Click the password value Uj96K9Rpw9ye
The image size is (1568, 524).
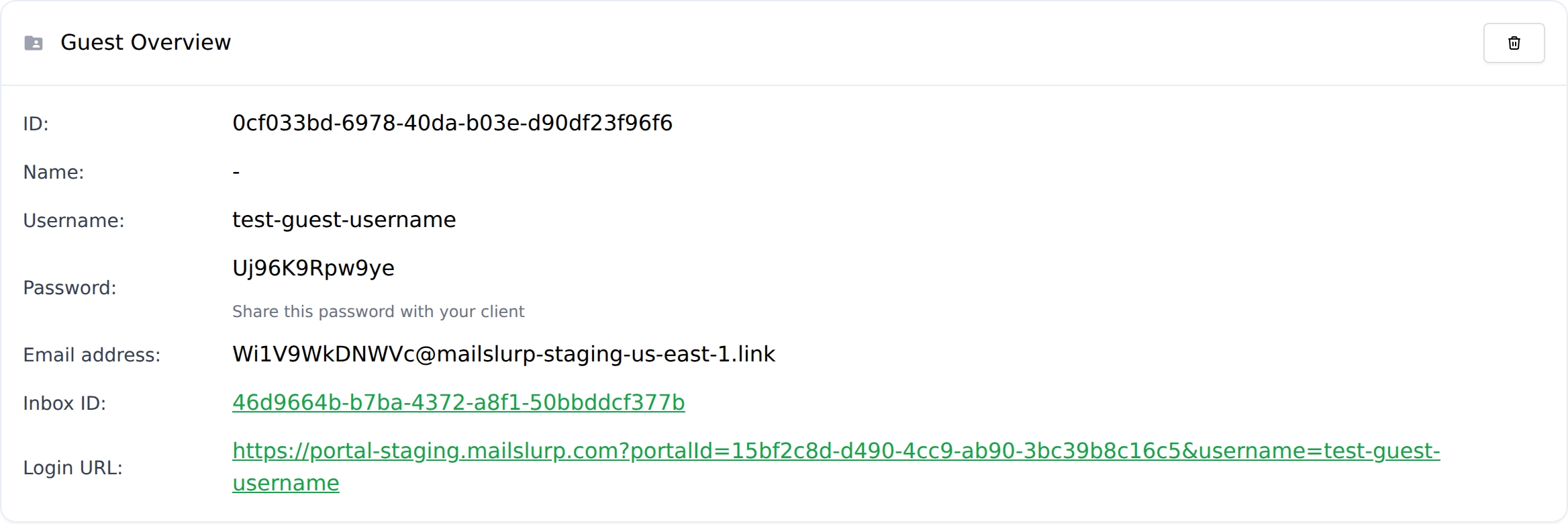313,268
